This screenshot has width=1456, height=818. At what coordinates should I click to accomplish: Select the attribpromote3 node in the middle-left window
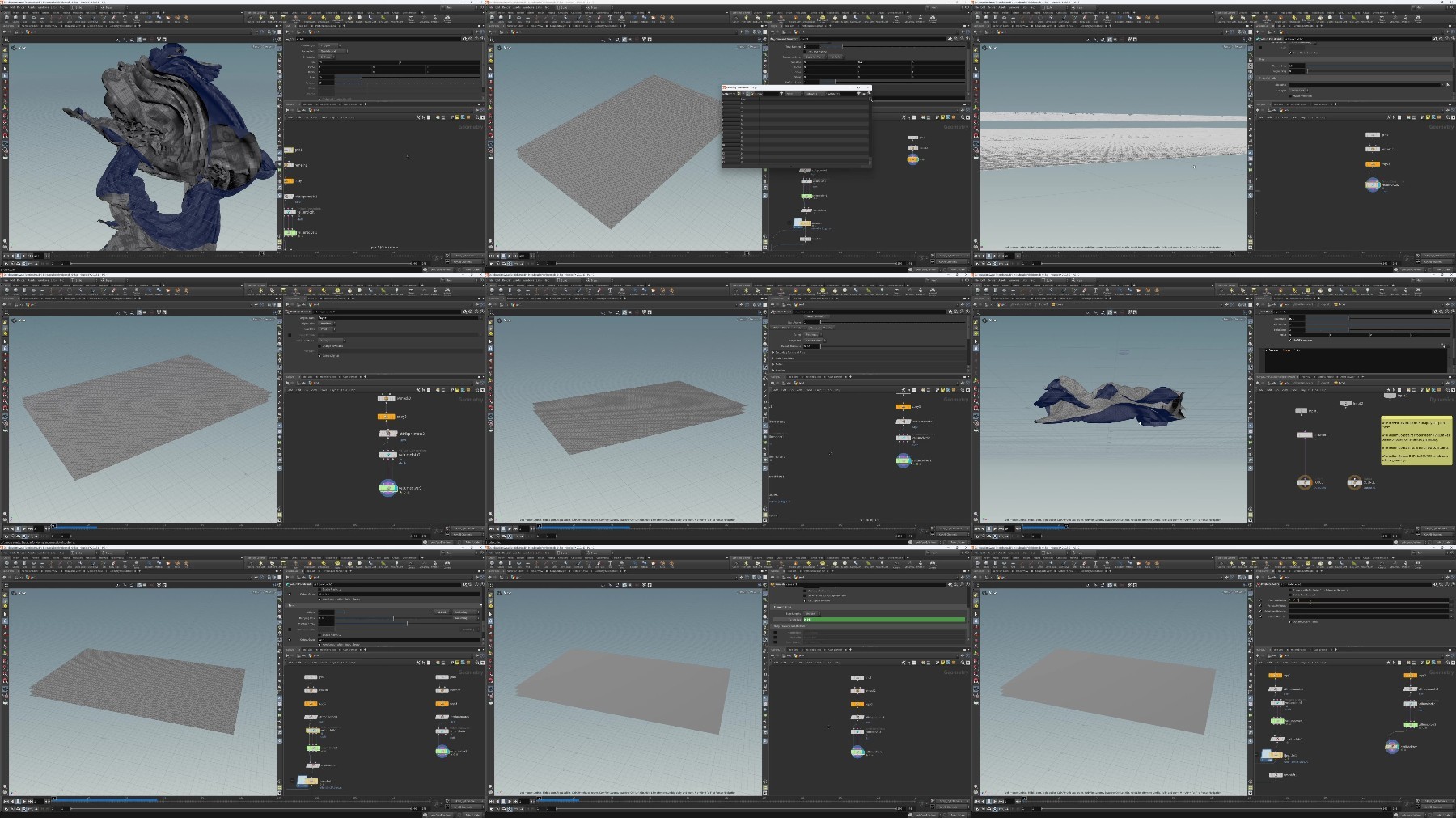click(387, 434)
